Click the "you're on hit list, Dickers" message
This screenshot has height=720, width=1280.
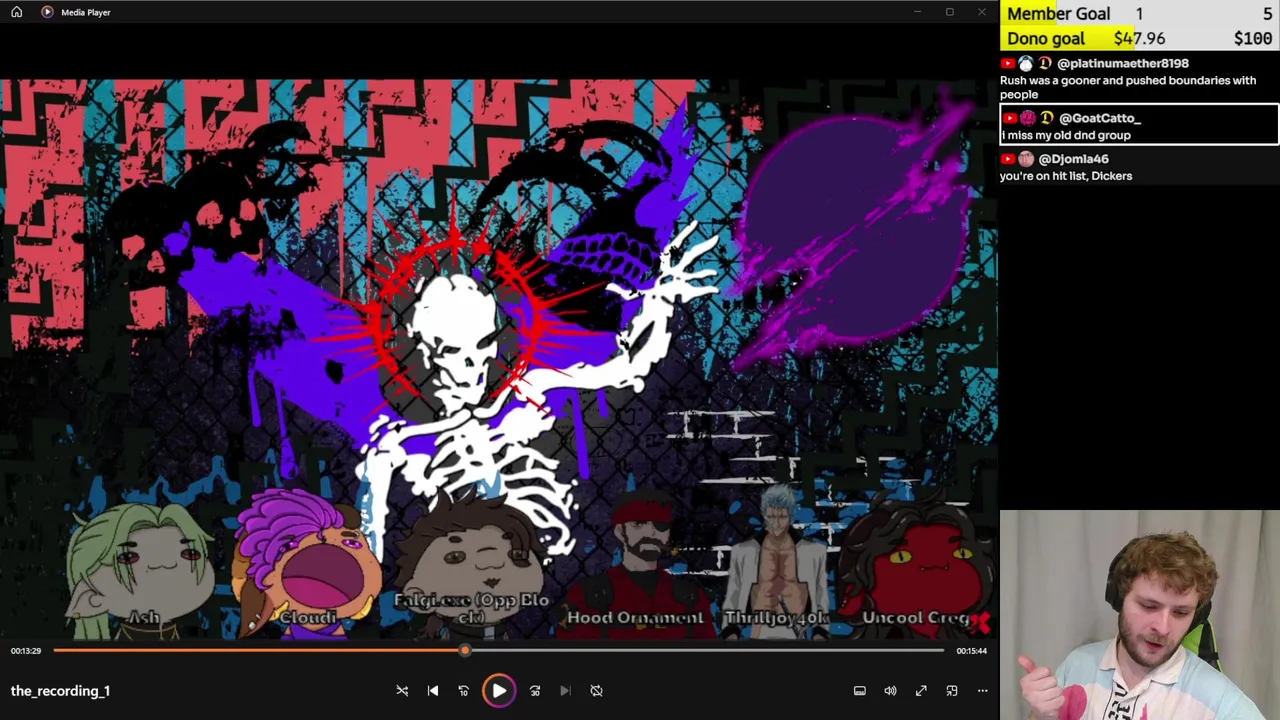pyautogui.click(x=1066, y=176)
